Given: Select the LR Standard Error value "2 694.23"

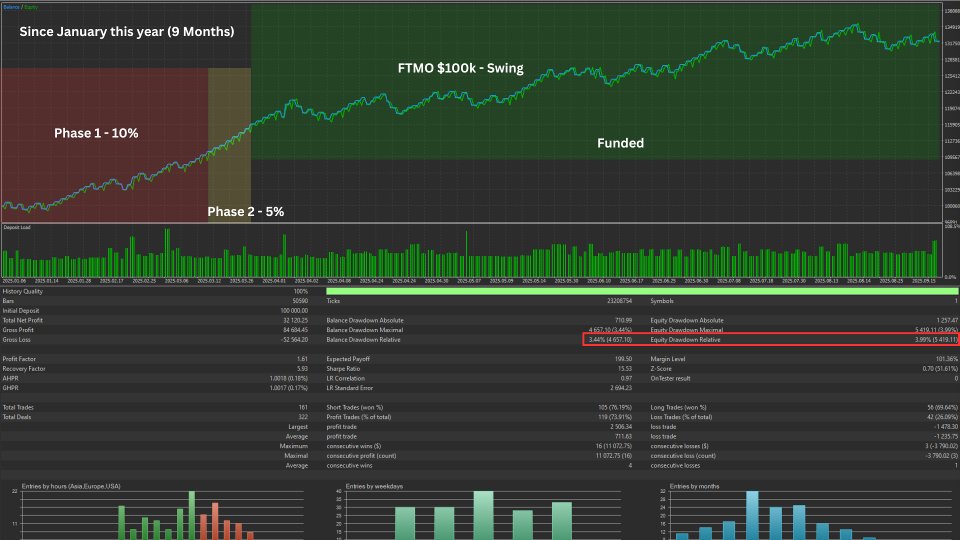Looking at the screenshot, I should coord(621,388).
